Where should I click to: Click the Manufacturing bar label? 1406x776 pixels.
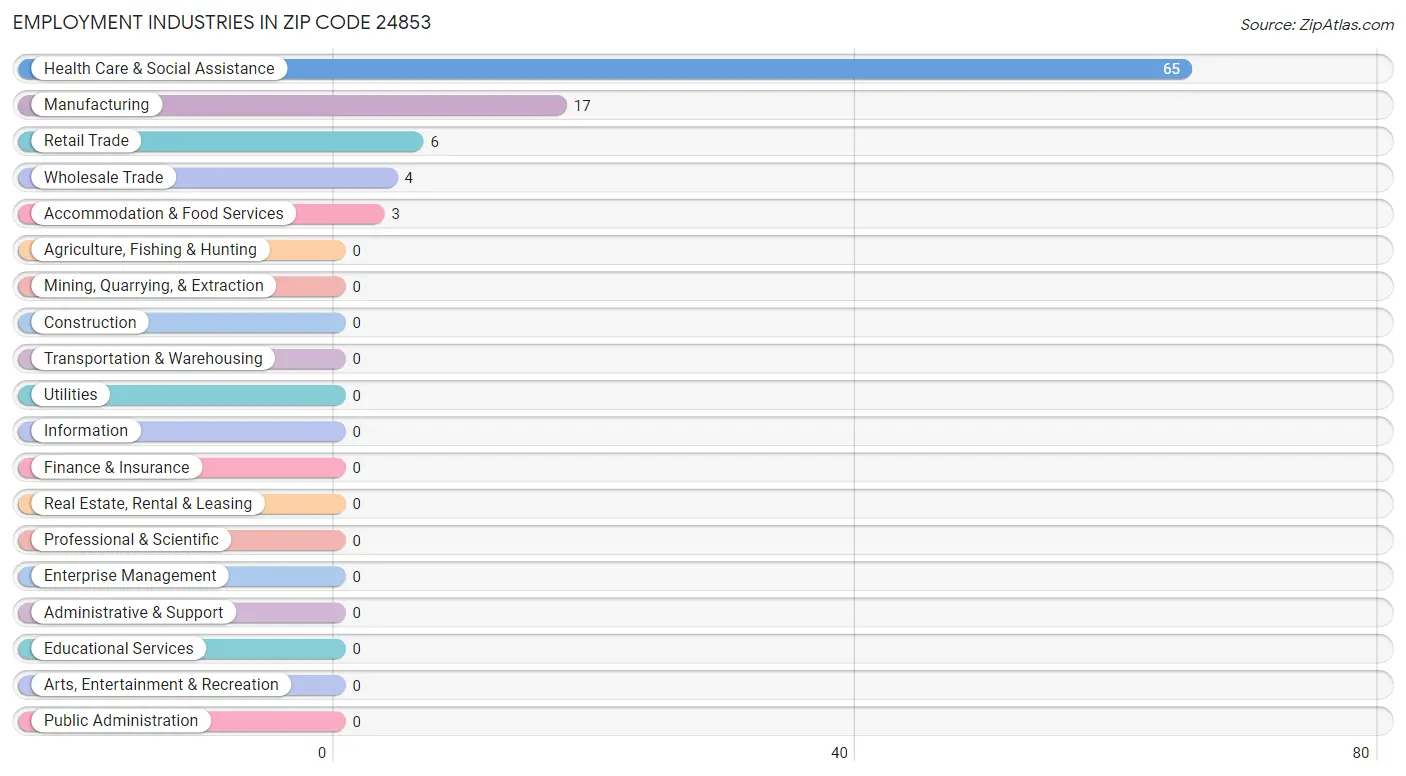point(96,104)
